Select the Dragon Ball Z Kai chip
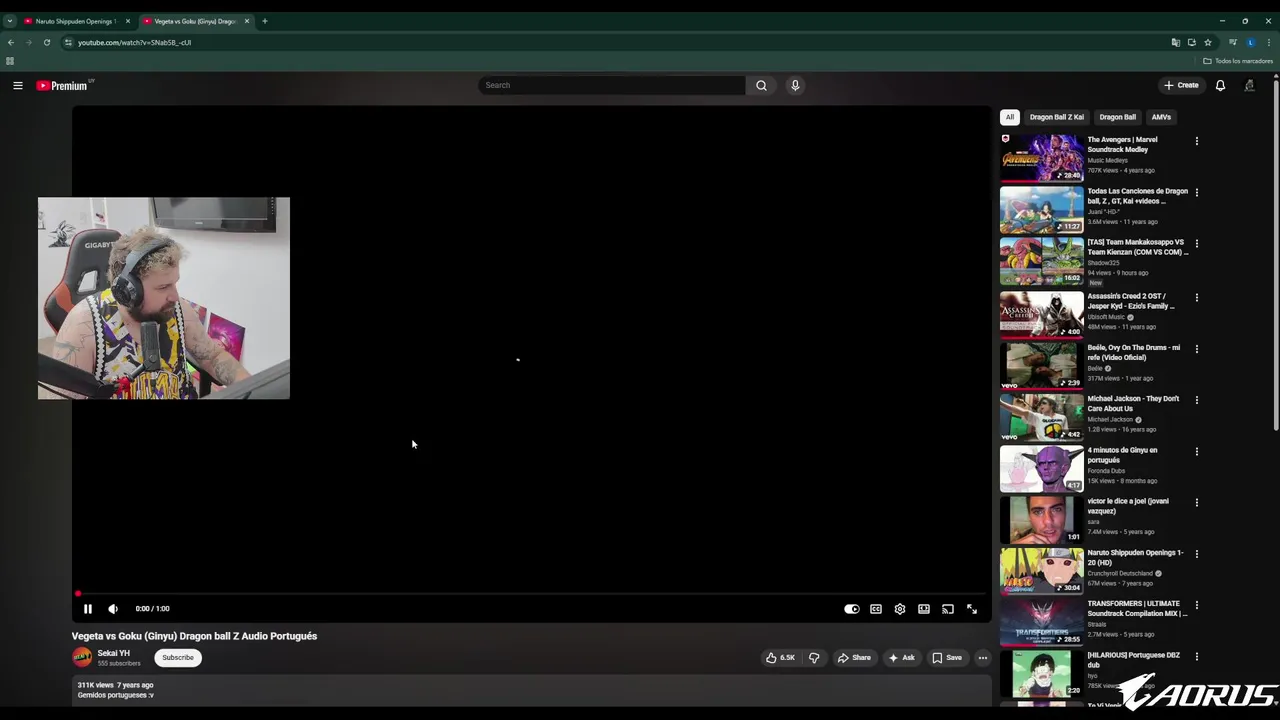1280x720 pixels. coord(1057,117)
